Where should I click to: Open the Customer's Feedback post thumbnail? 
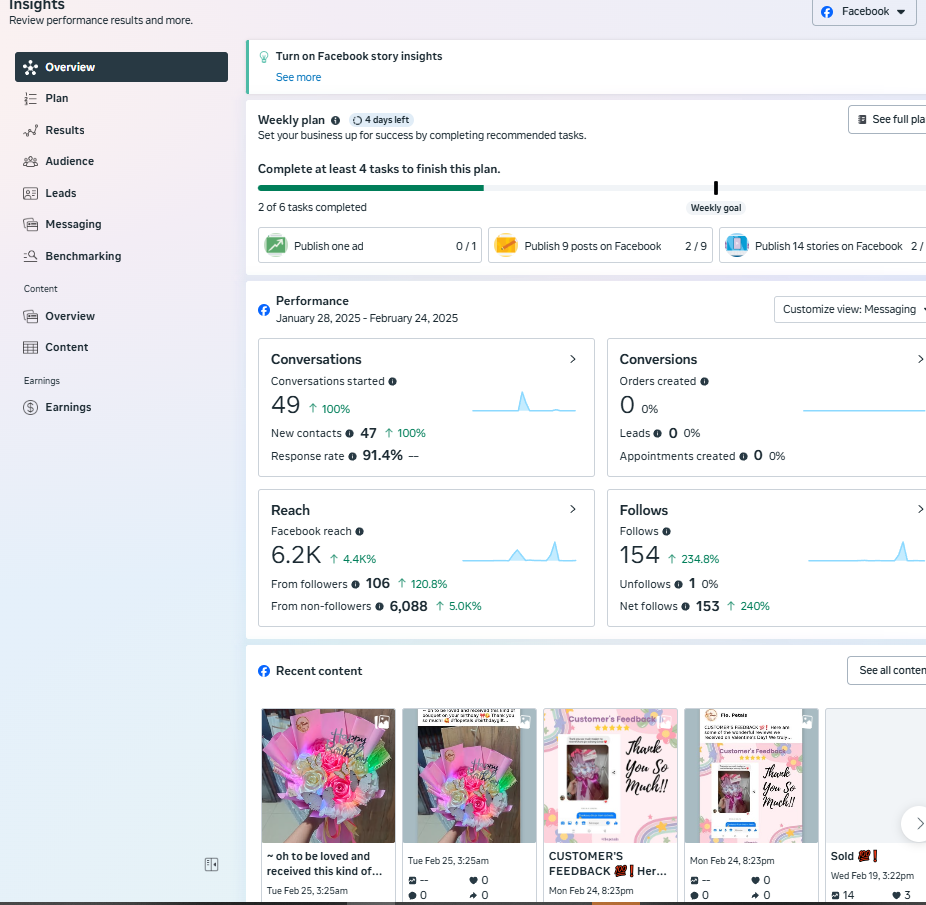click(x=610, y=776)
